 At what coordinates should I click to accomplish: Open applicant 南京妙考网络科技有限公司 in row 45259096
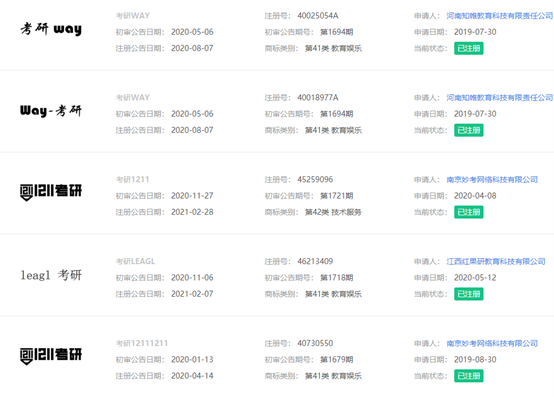tap(492, 179)
